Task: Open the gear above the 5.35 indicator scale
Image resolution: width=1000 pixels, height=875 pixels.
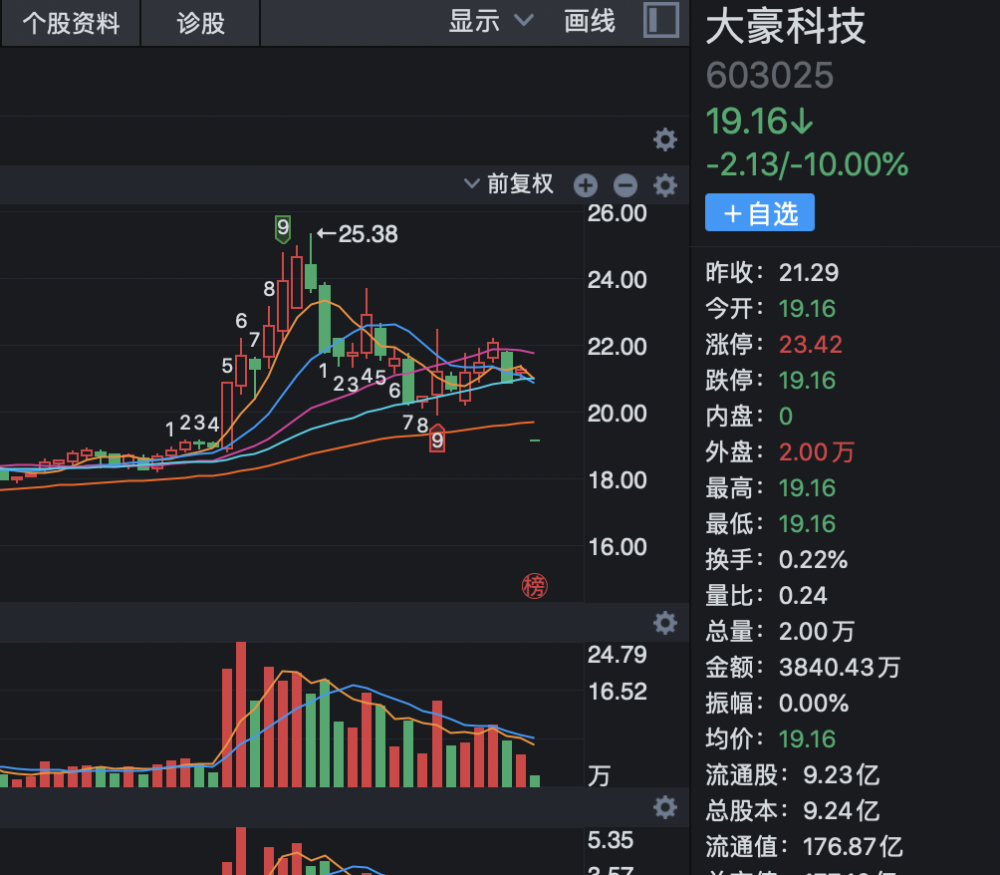Action: [x=665, y=807]
